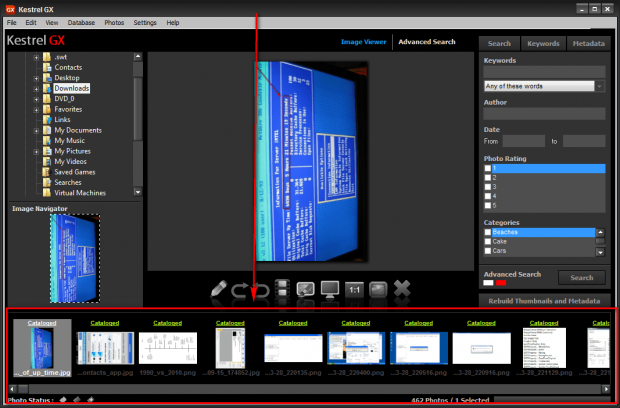Click the X delete photo icon
This screenshot has width=620, height=408.
(x=402, y=288)
